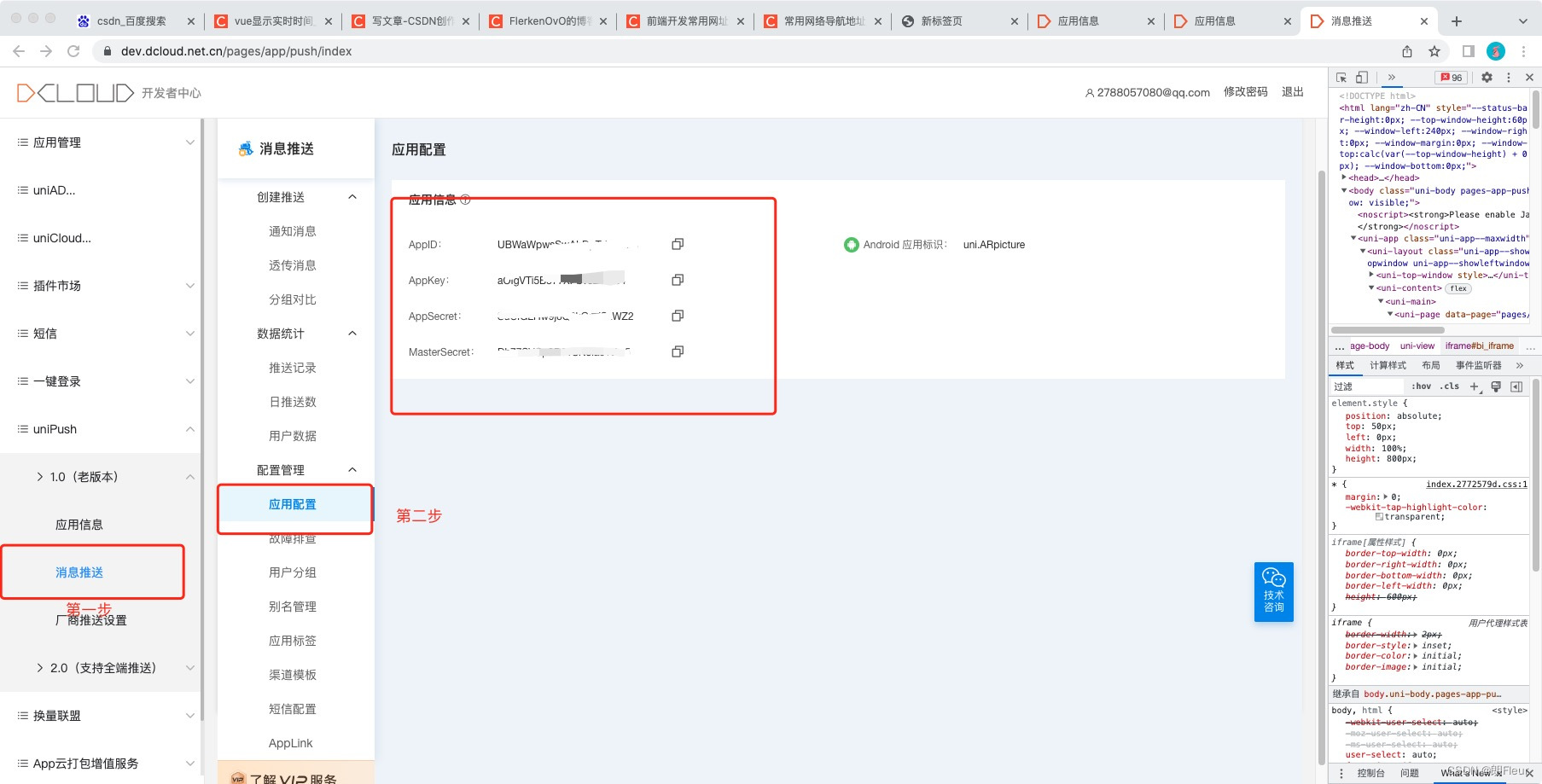Add a new style rule with the plus icon

tap(1474, 386)
